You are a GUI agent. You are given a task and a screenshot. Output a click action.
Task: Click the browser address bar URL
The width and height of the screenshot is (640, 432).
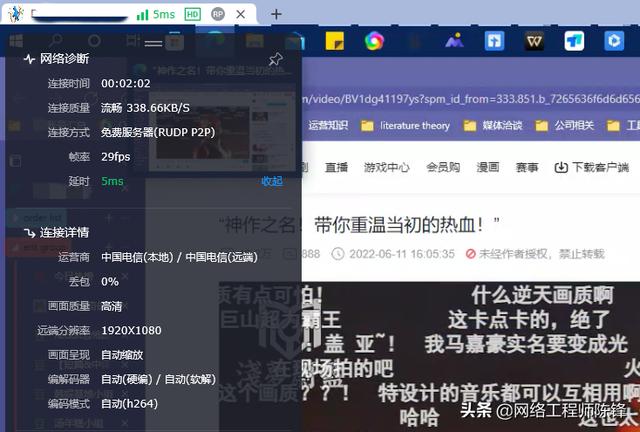(x=471, y=99)
